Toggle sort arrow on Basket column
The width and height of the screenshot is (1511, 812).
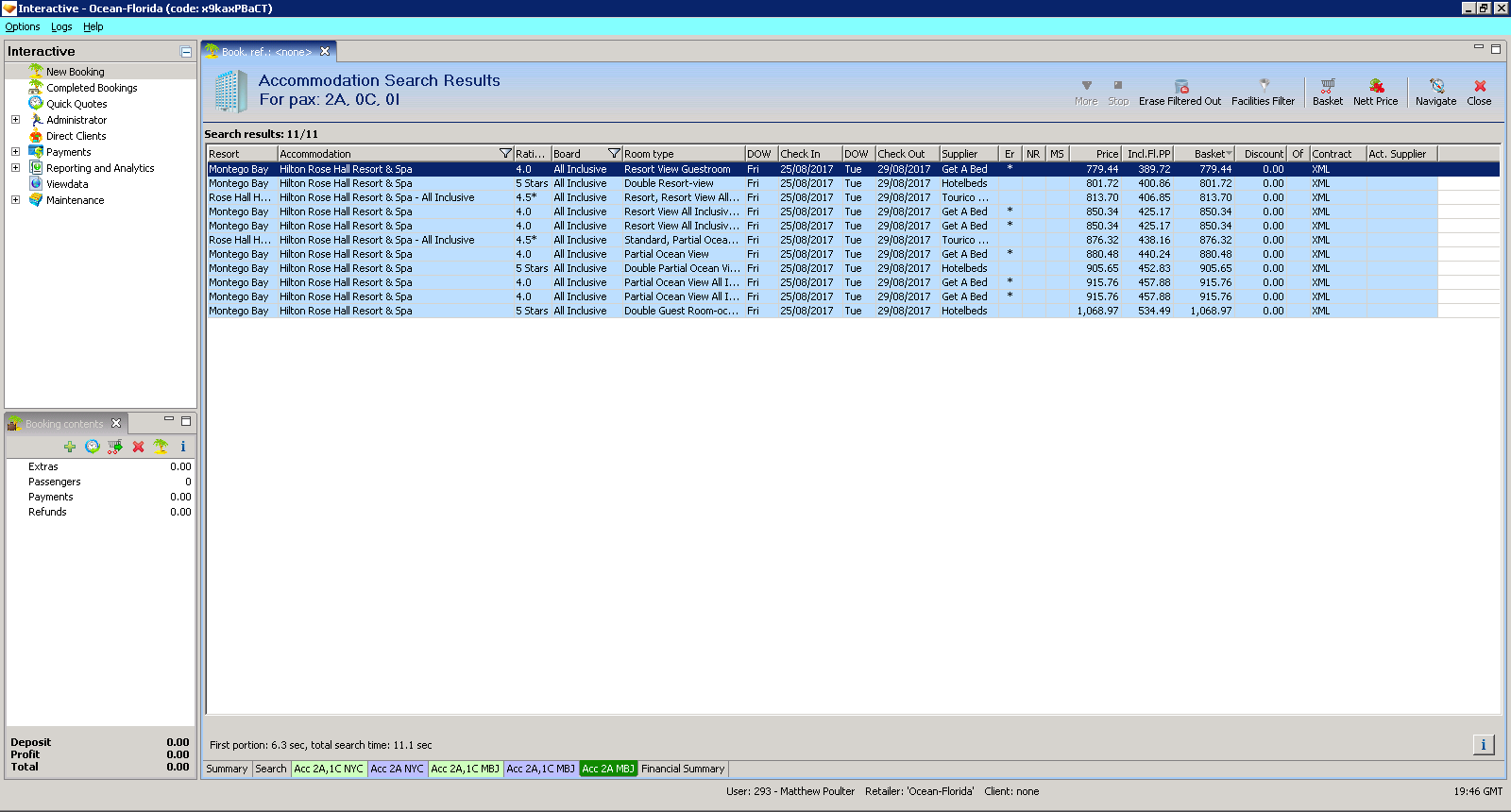click(x=1229, y=154)
